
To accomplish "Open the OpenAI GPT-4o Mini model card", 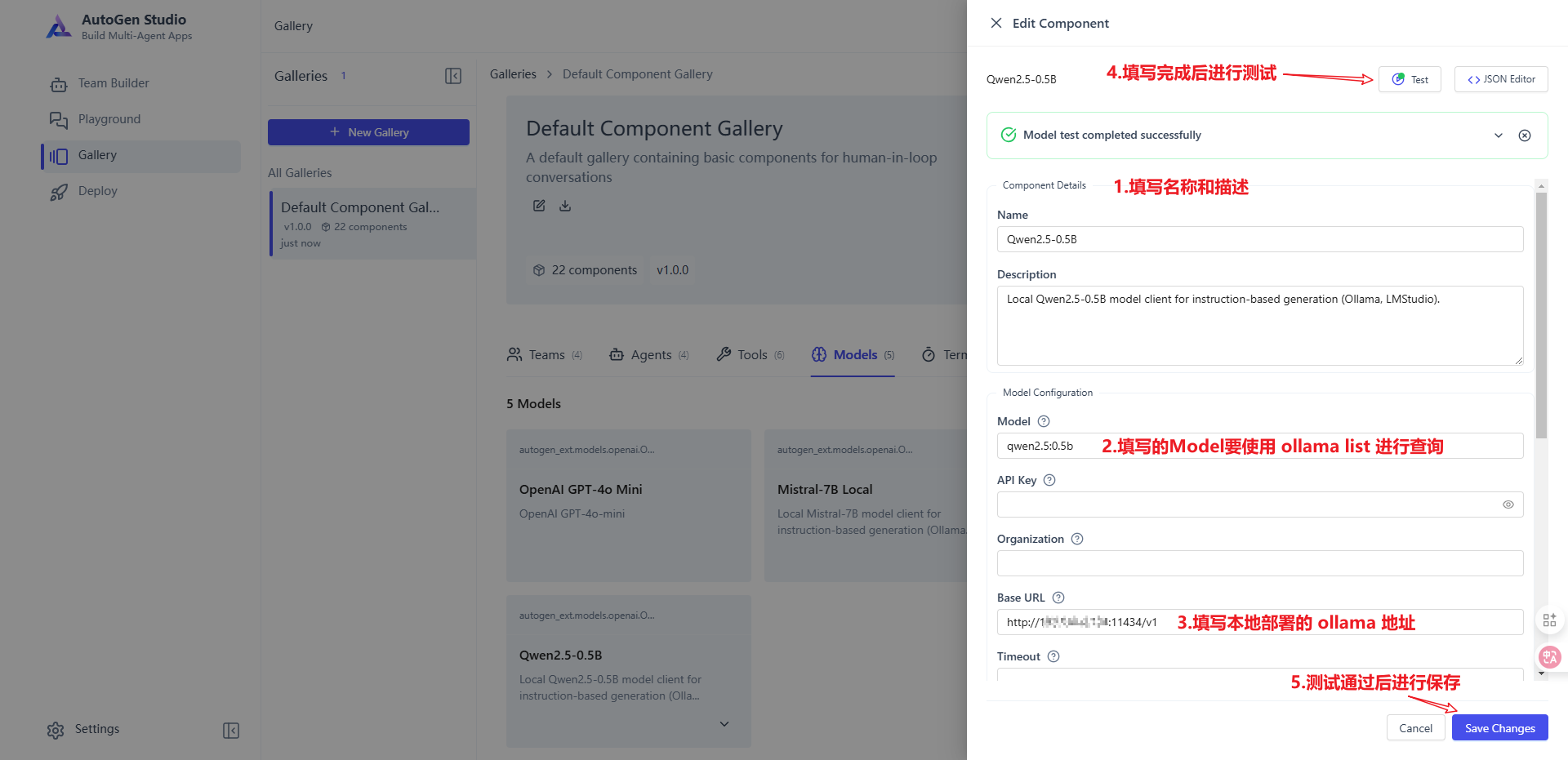I will point(629,505).
